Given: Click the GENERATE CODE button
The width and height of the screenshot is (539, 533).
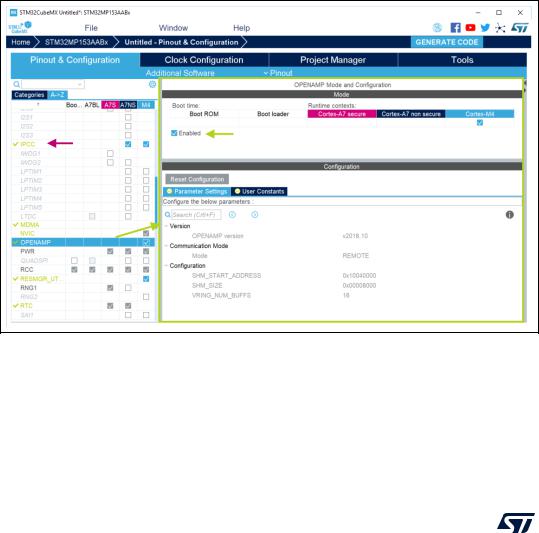Looking at the screenshot, I should coord(447,42).
